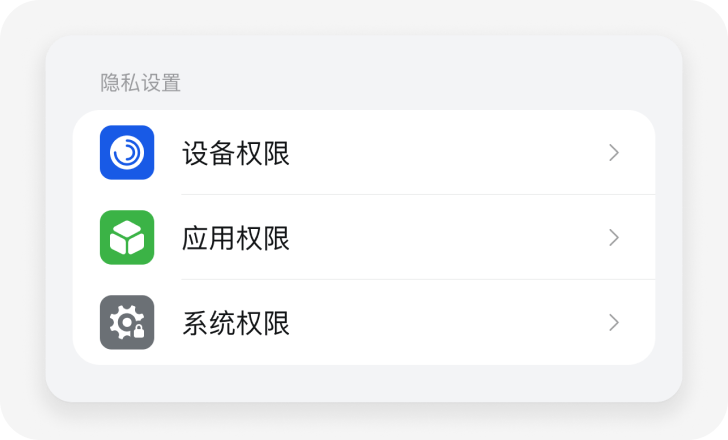Select the 应用权限 menu entry
The image size is (728, 440).
[x=236, y=238]
